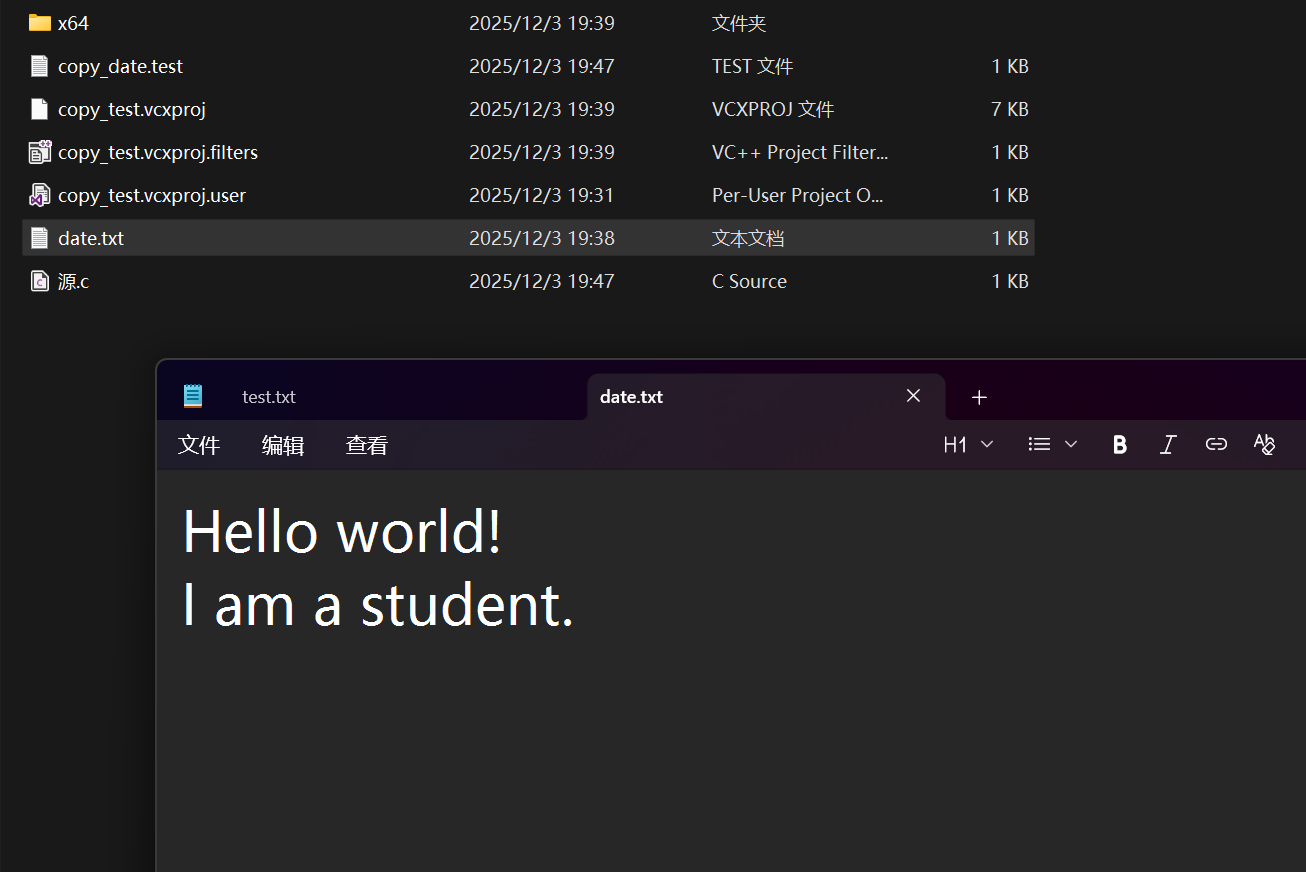Click the modified date of copy_test.vcxproj
This screenshot has width=1306, height=872.
pyautogui.click(x=542, y=109)
